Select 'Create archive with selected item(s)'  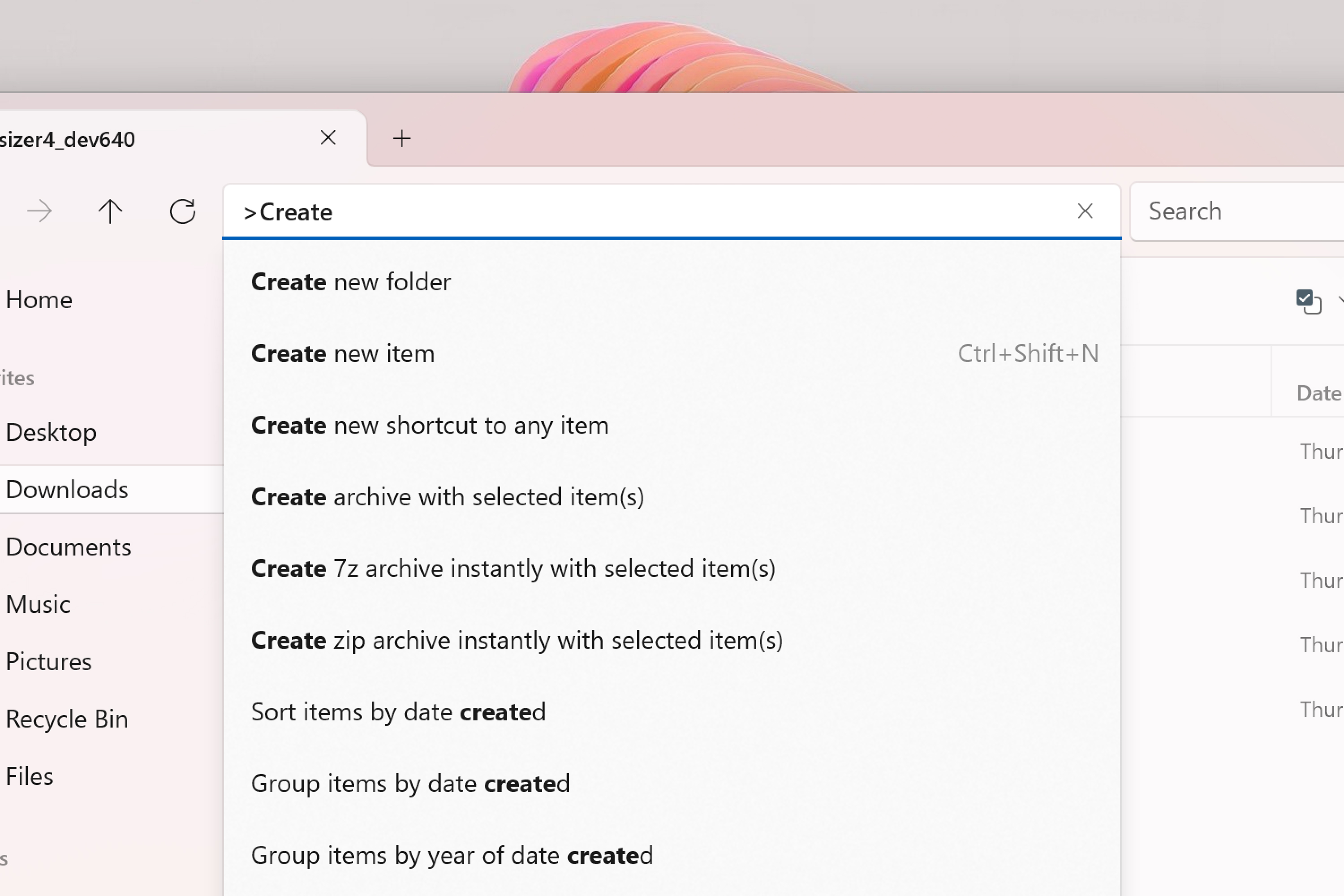pyautogui.click(x=447, y=495)
